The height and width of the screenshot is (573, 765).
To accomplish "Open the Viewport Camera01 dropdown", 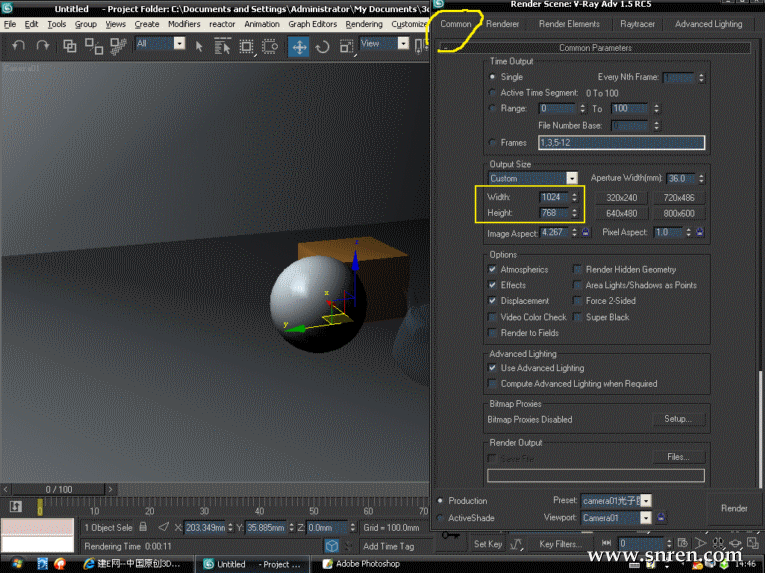I will tap(646, 518).
